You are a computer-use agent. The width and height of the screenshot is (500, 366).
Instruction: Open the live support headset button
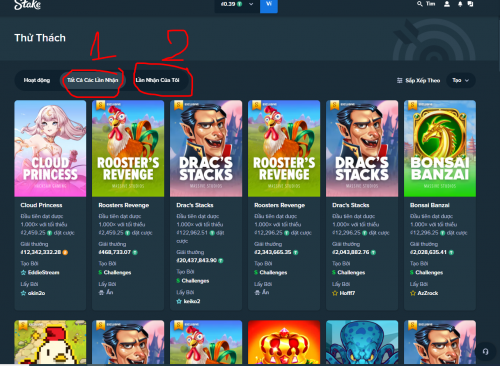[x=485, y=351]
